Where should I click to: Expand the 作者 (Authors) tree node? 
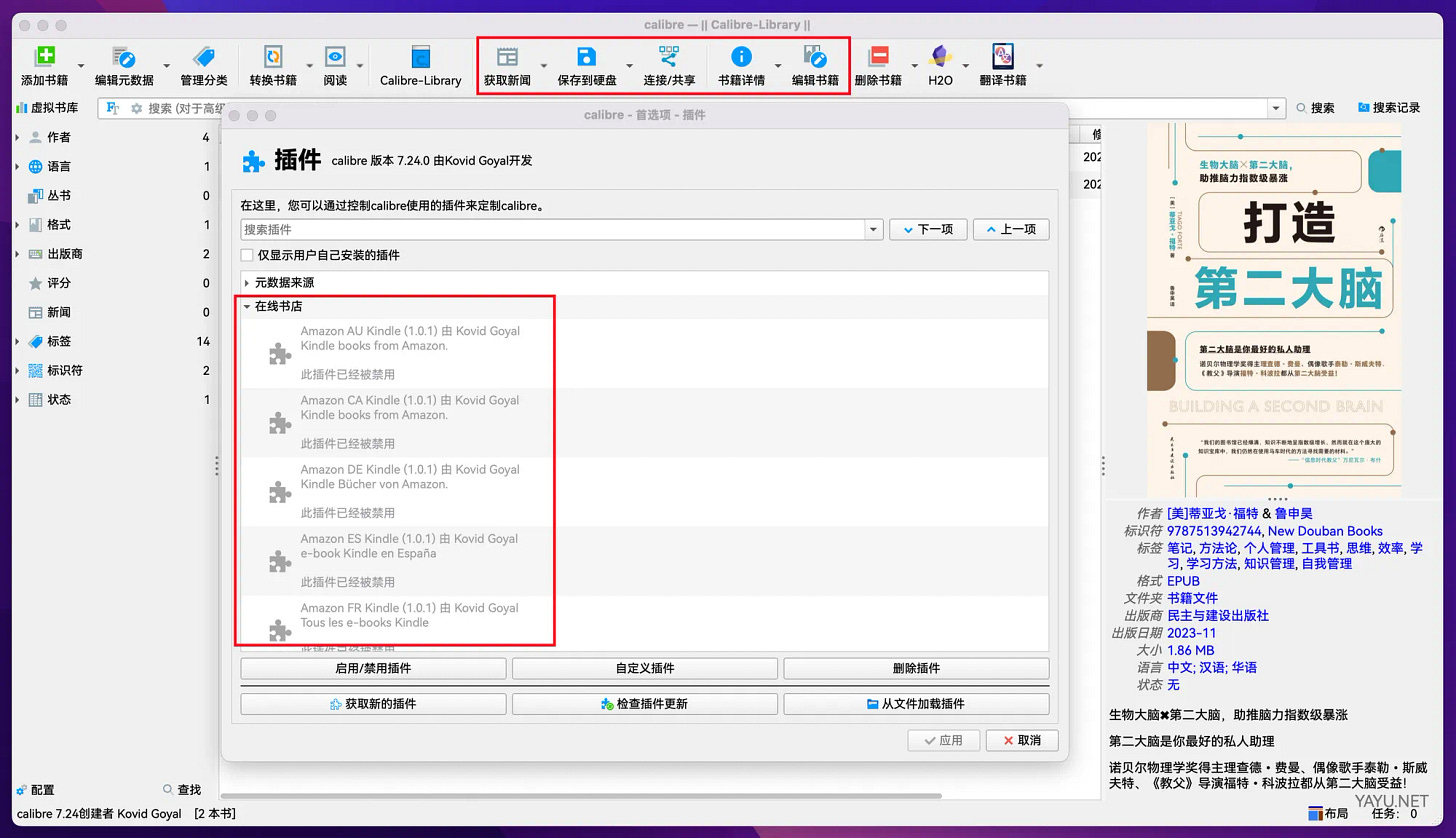tap(17, 137)
